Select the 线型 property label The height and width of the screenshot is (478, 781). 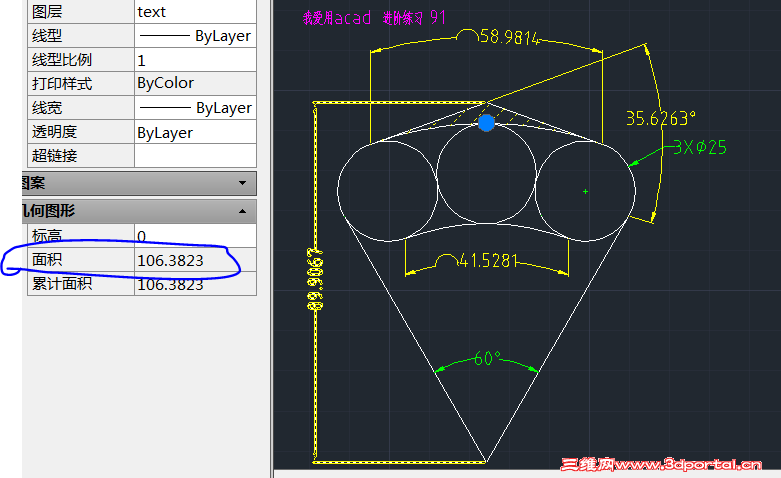[x=47, y=36]
